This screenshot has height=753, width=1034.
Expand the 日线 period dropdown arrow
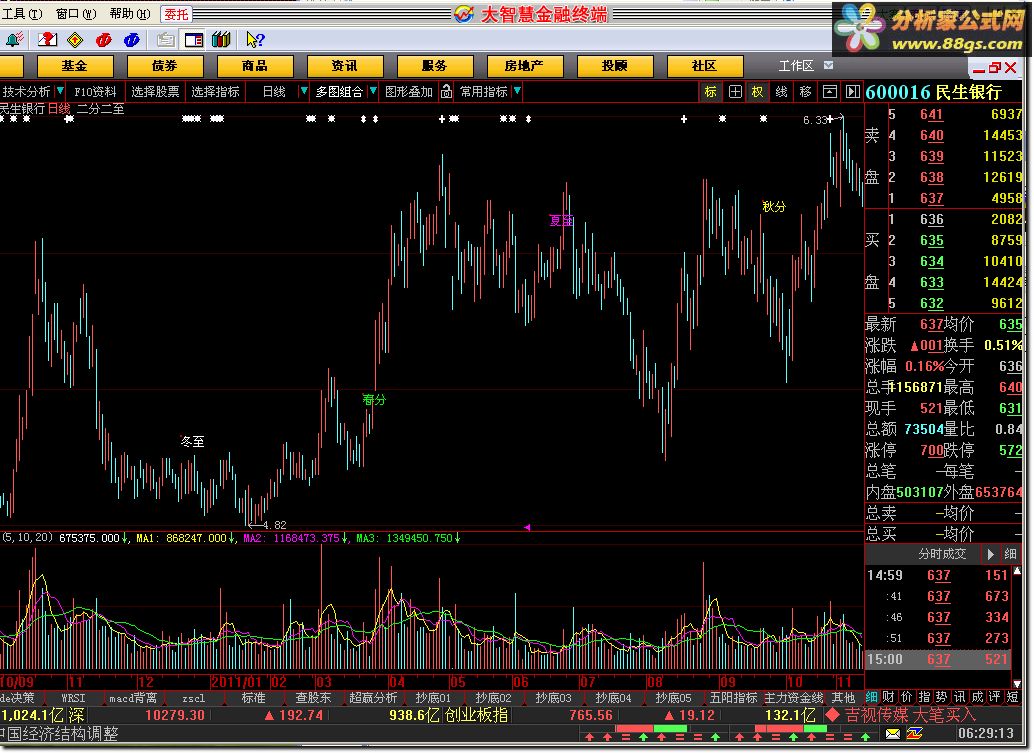coord(303,91)
